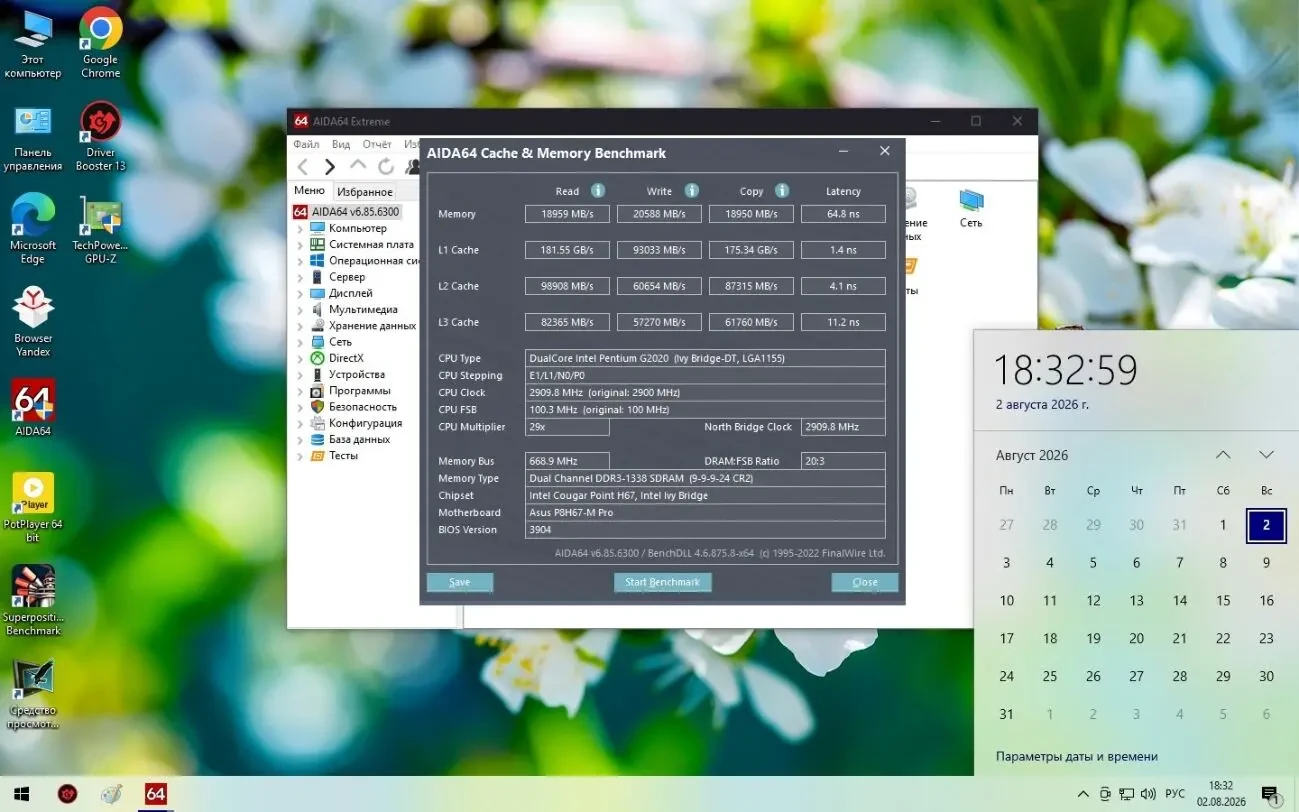Expand the Системная плата tree node
Image resolution: width=1299 pixels, height=812 pixels.
click(300, 245)
